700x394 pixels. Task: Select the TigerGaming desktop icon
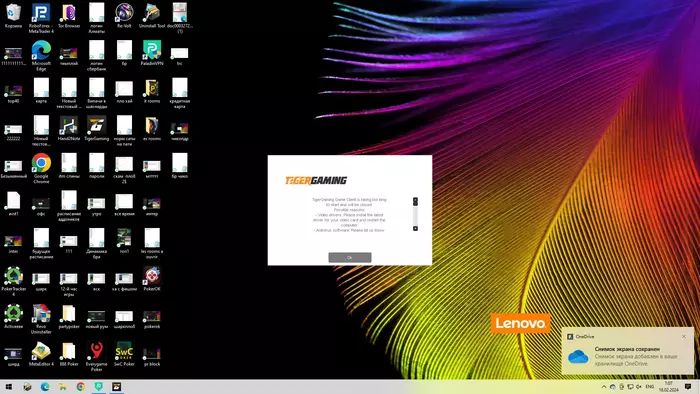(x=96, y=129)
